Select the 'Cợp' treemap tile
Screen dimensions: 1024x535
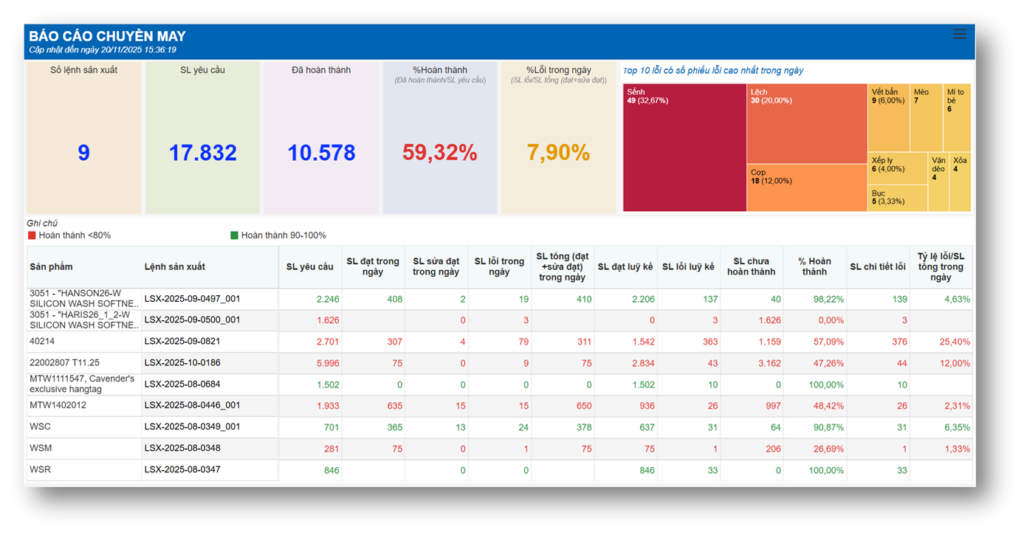pos(806,188)
